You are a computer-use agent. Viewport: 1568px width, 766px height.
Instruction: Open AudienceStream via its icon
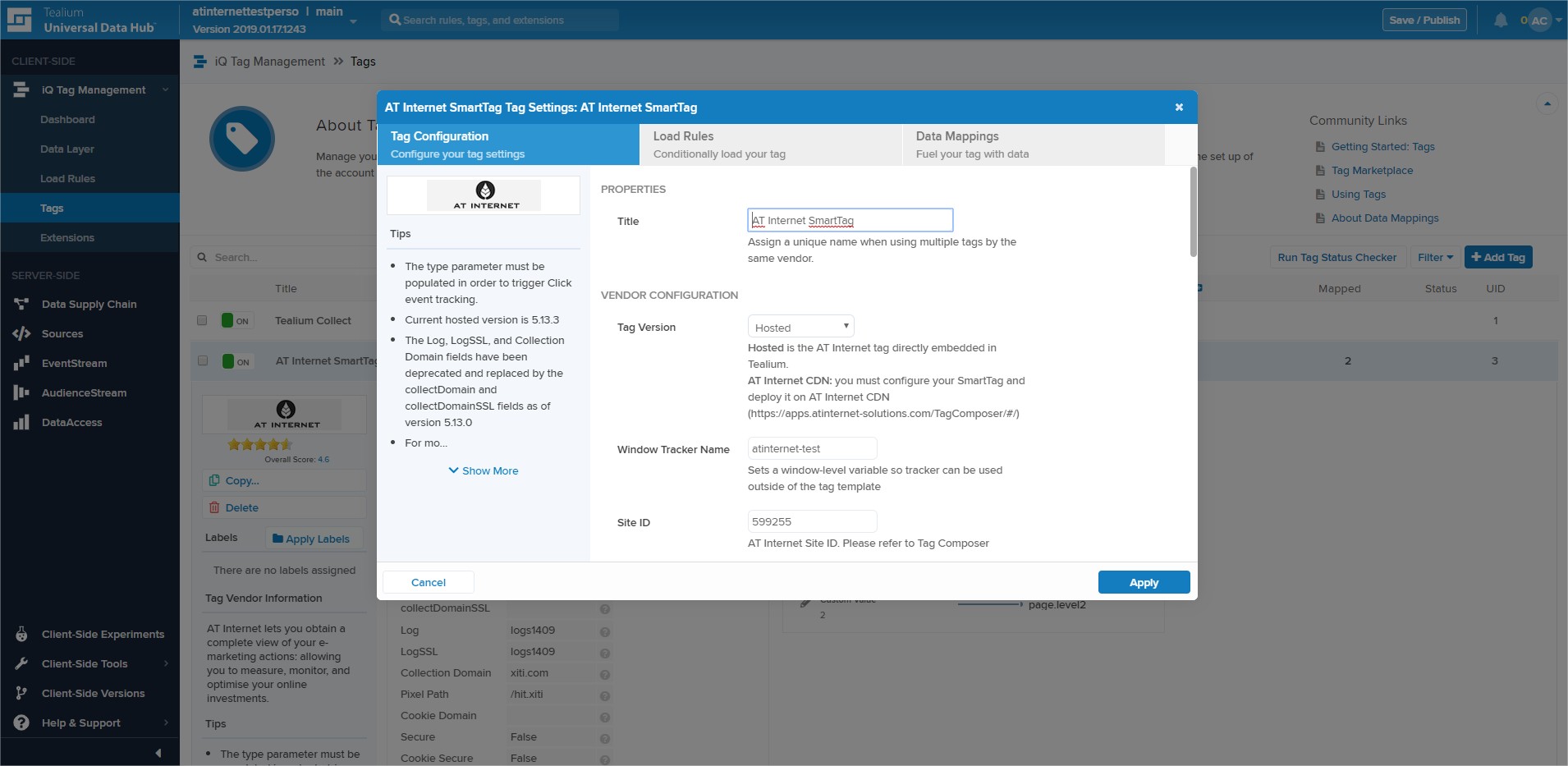(21, 392)
